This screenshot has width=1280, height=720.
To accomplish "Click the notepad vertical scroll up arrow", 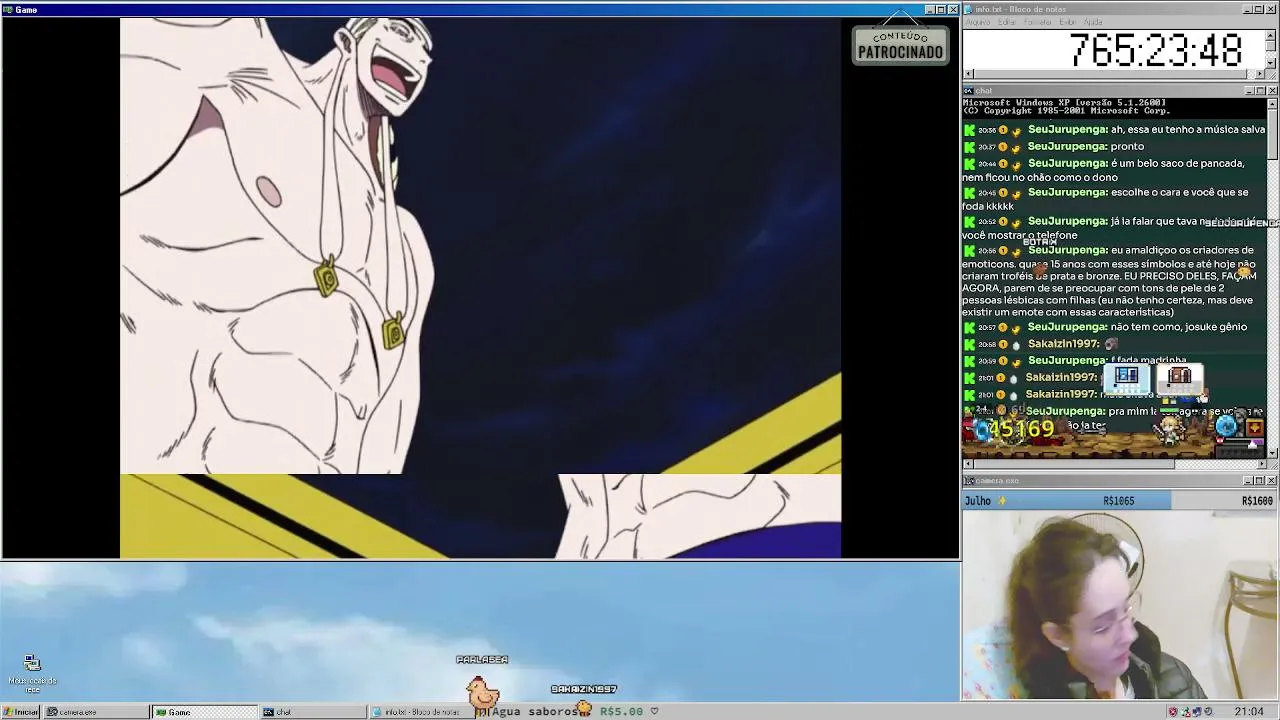I will coord(1272,34).
